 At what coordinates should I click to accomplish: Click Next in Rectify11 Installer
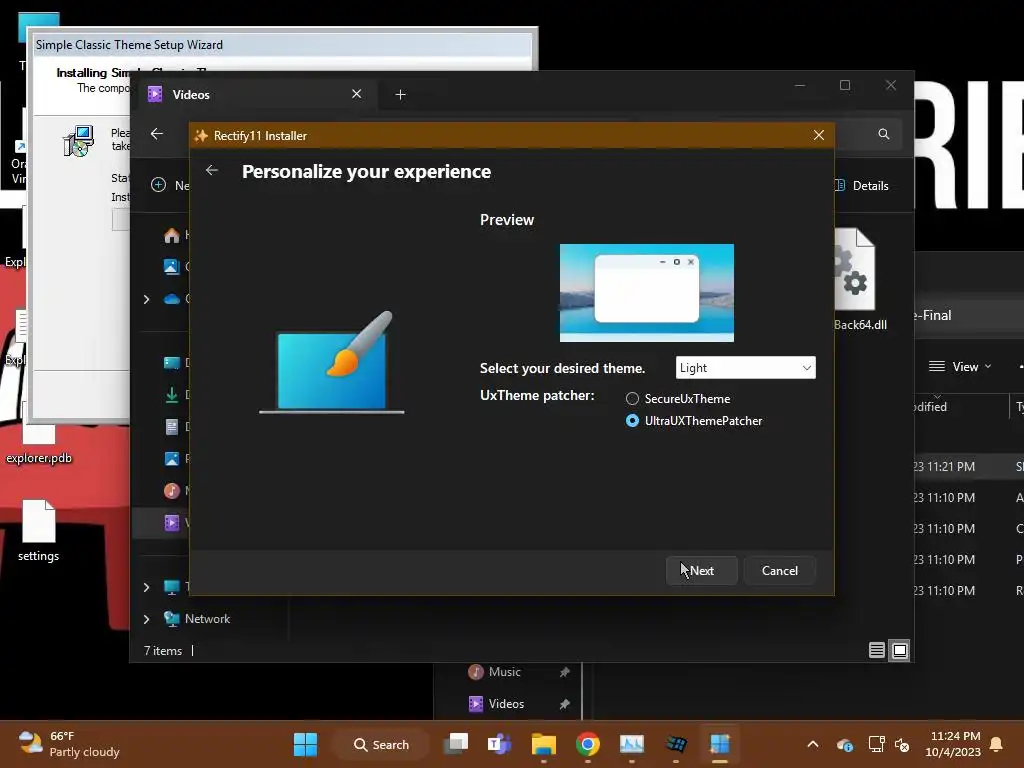701,571
